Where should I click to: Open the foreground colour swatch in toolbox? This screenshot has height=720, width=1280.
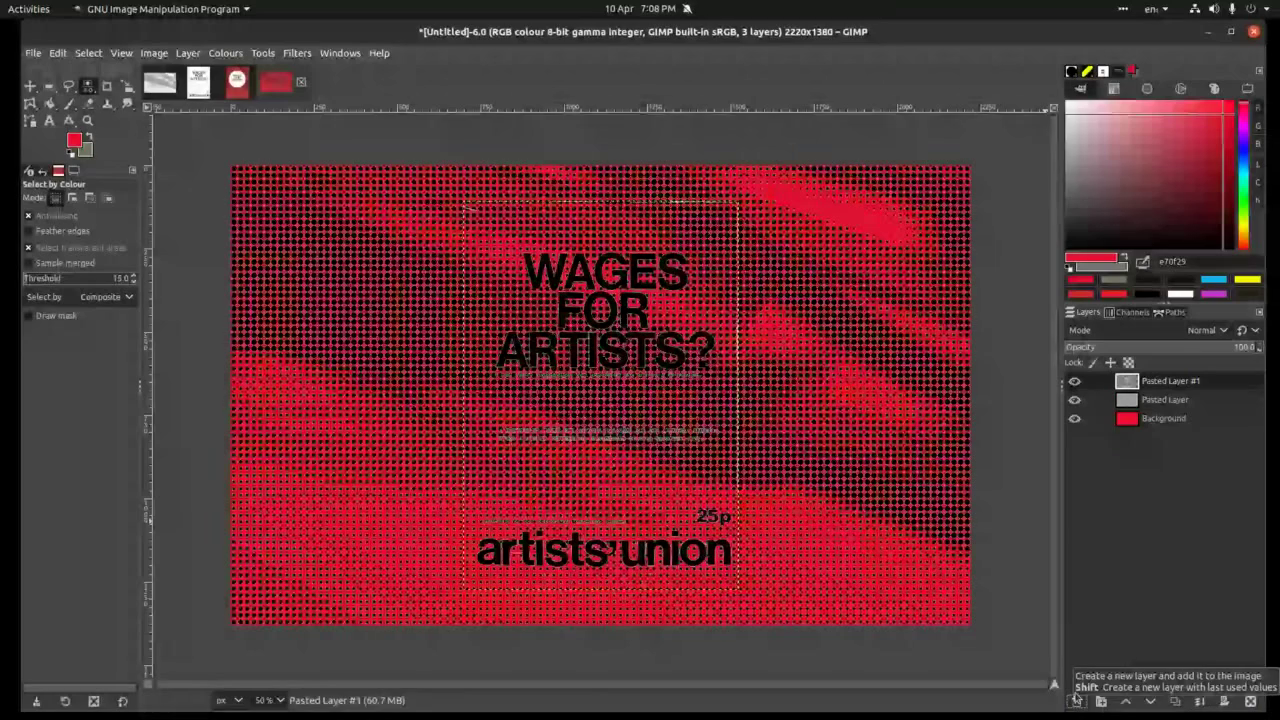74,139
